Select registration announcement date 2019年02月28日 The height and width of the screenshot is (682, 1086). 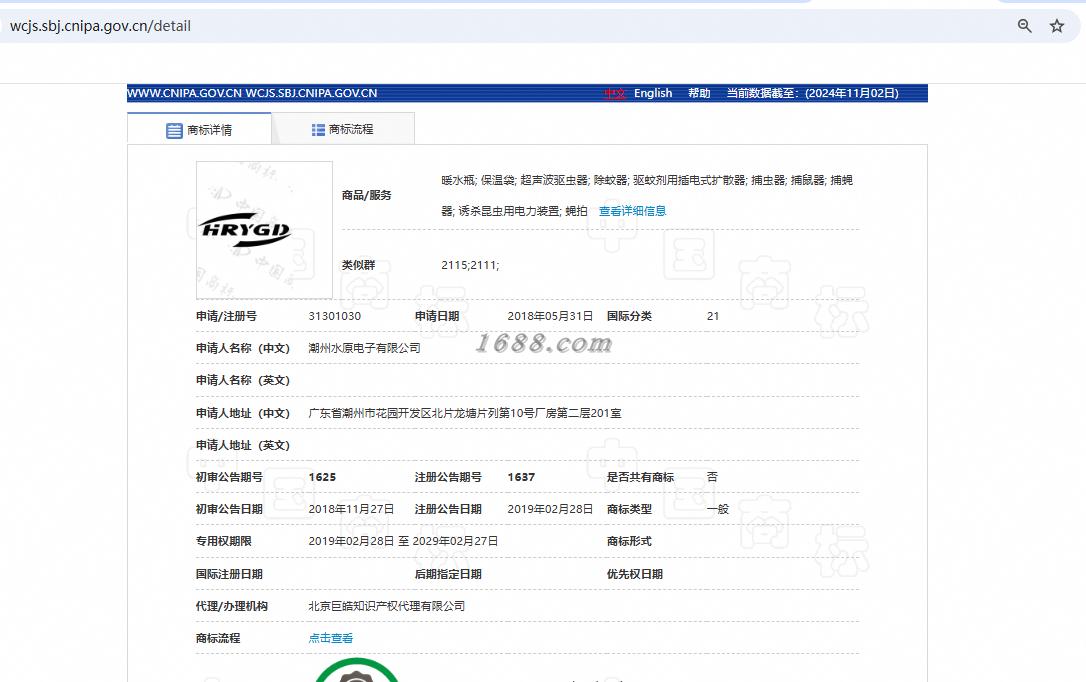(550, 509)
